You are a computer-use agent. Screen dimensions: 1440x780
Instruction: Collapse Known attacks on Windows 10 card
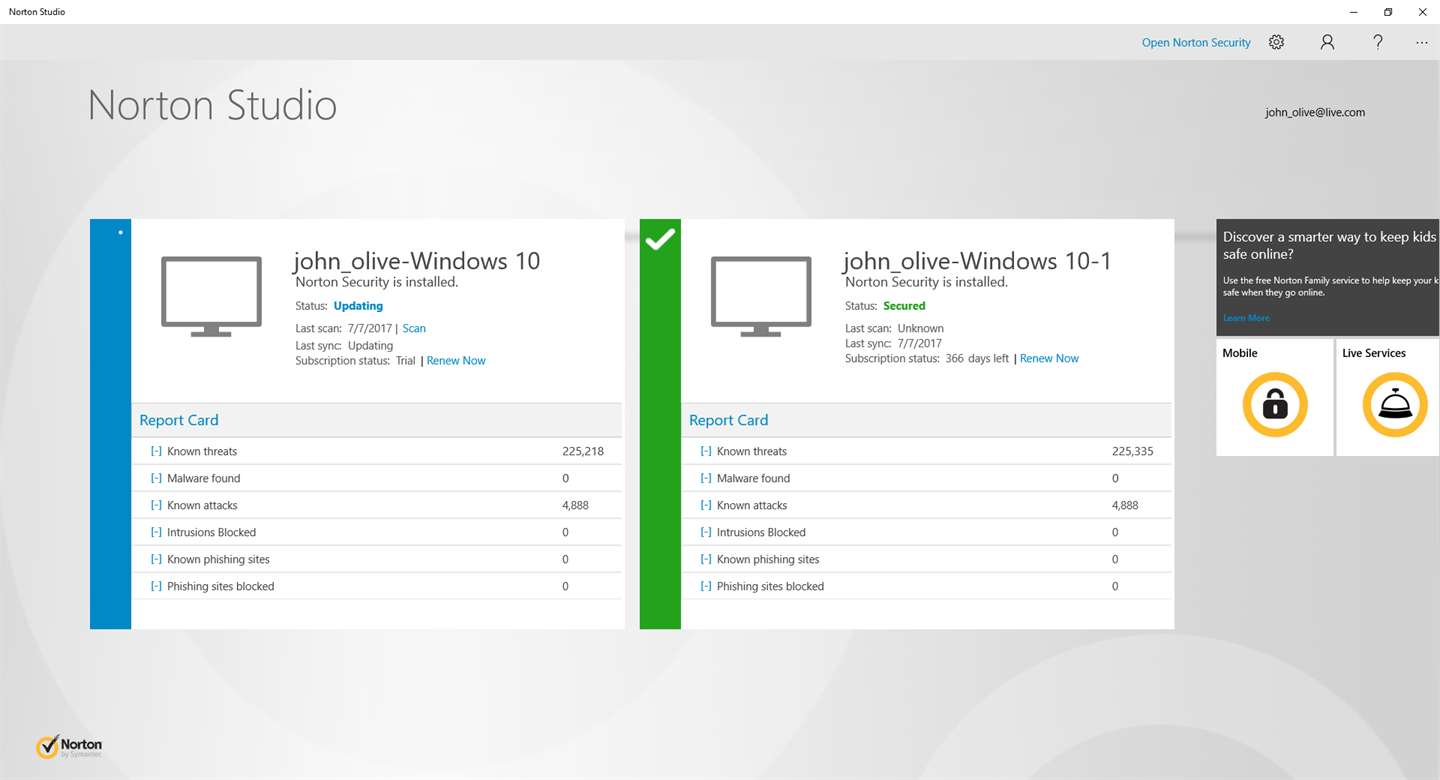coord(156,505)
